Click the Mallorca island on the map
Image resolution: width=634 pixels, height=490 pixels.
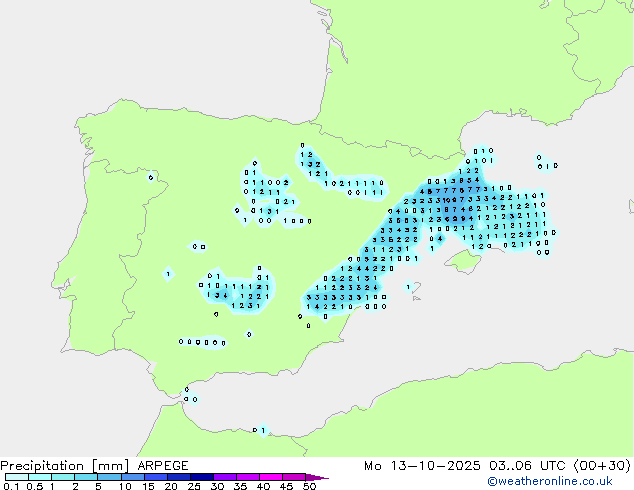tap(464, 261)
